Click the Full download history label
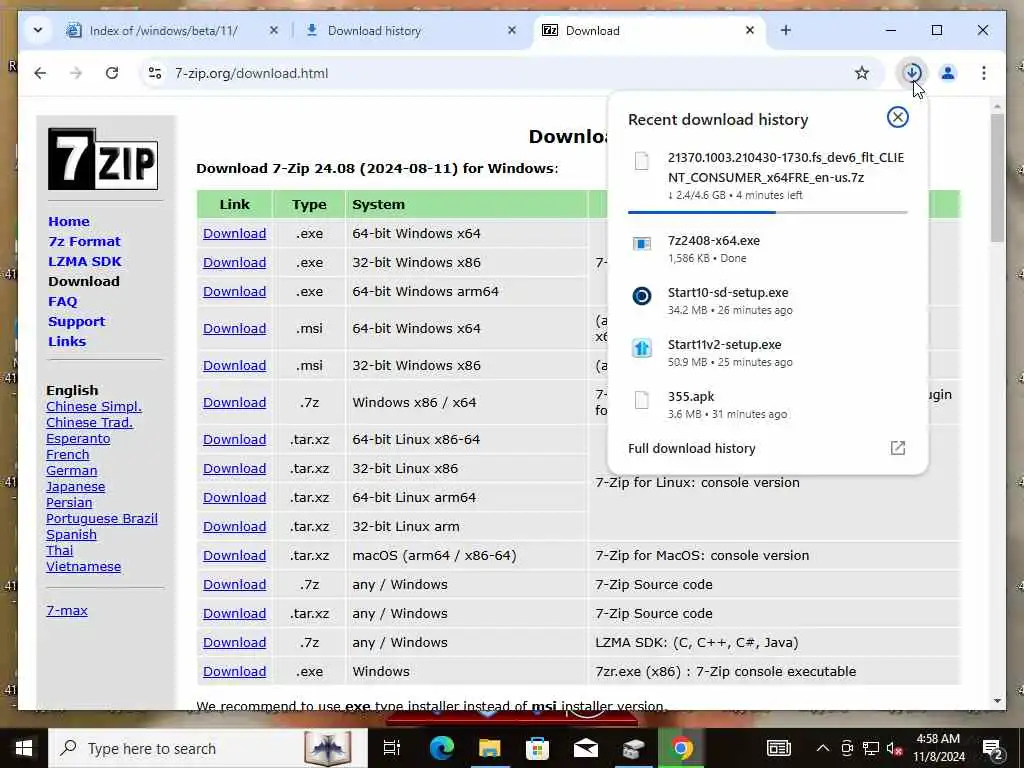The height and width of the screenshot is (768, 1024). (x=692, y=448)
